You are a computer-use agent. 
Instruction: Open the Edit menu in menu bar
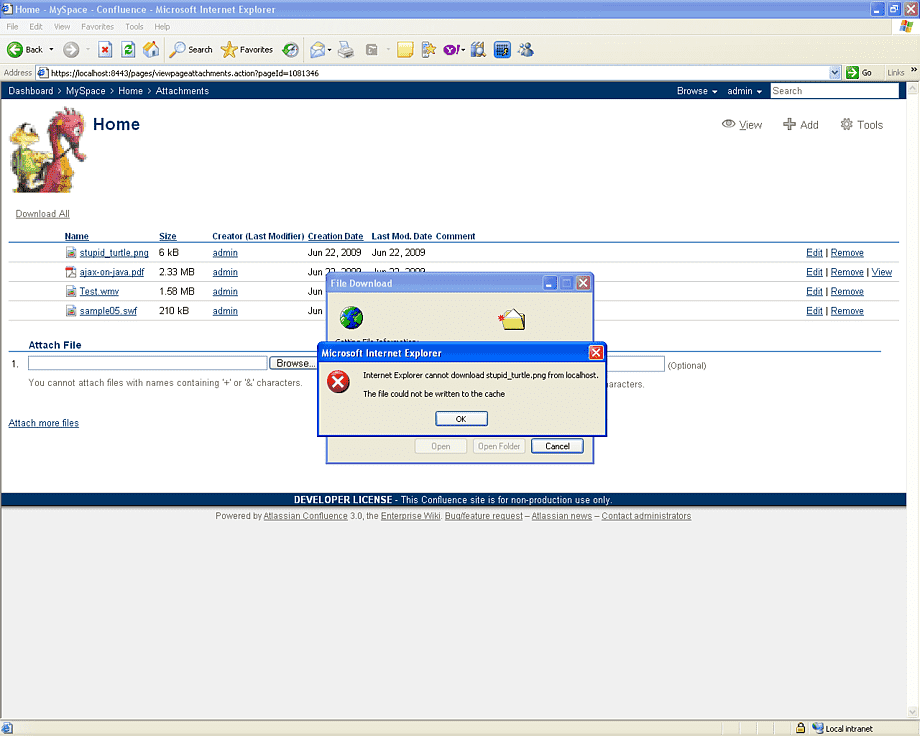pos(36,26)
